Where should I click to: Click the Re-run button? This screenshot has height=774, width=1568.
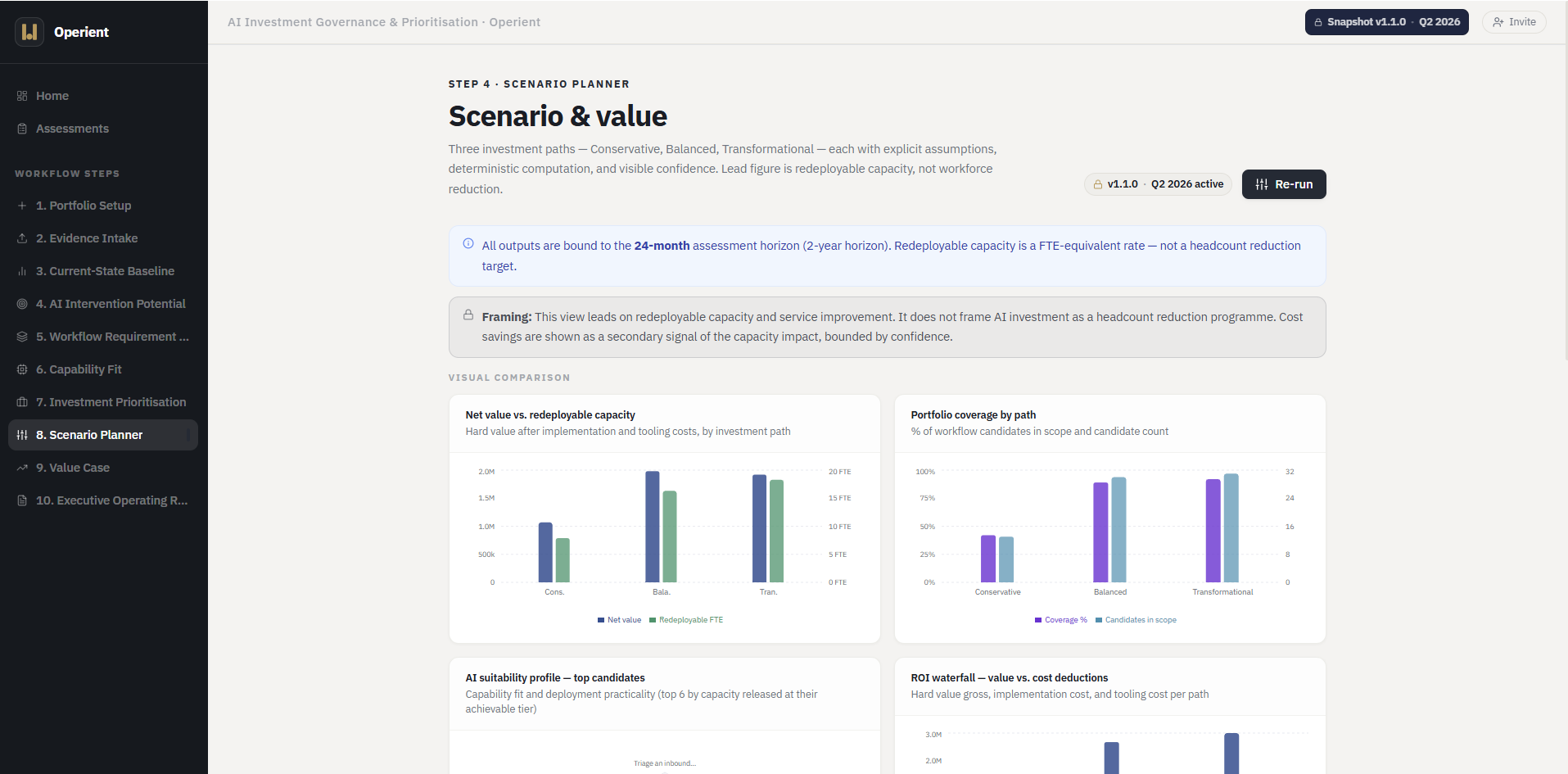[1284, 184]
